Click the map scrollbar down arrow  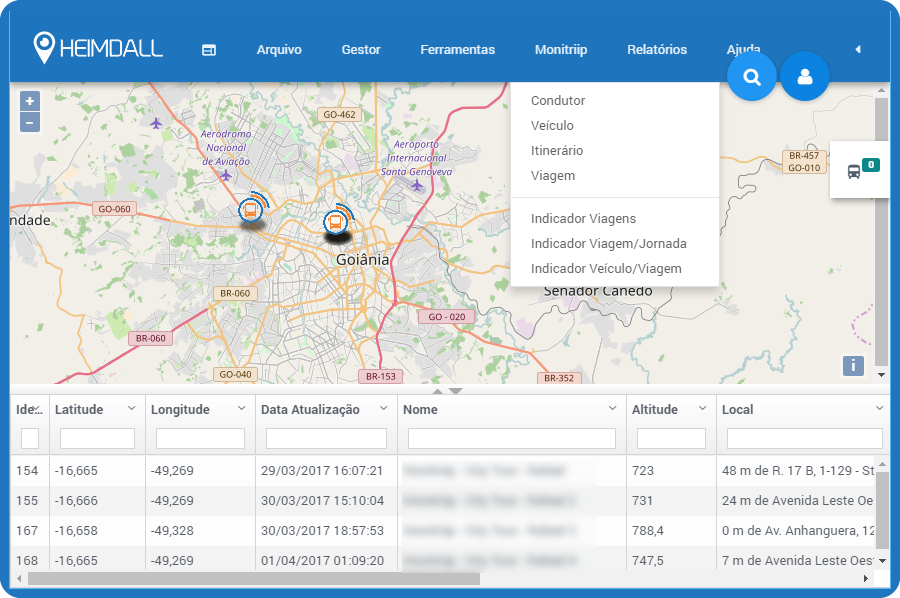pyautogui.click(x=882, y=375)
